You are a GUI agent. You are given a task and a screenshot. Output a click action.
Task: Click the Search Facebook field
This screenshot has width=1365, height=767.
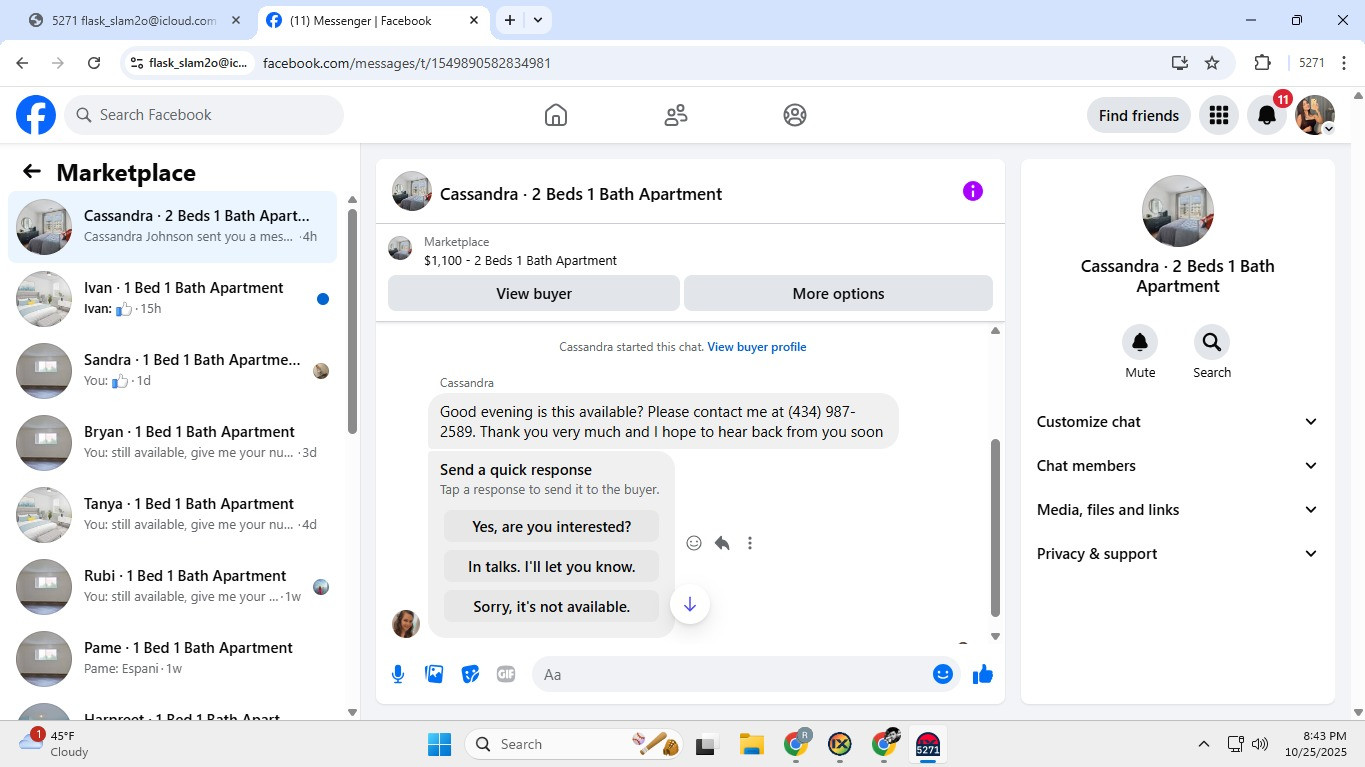point(204,115)
